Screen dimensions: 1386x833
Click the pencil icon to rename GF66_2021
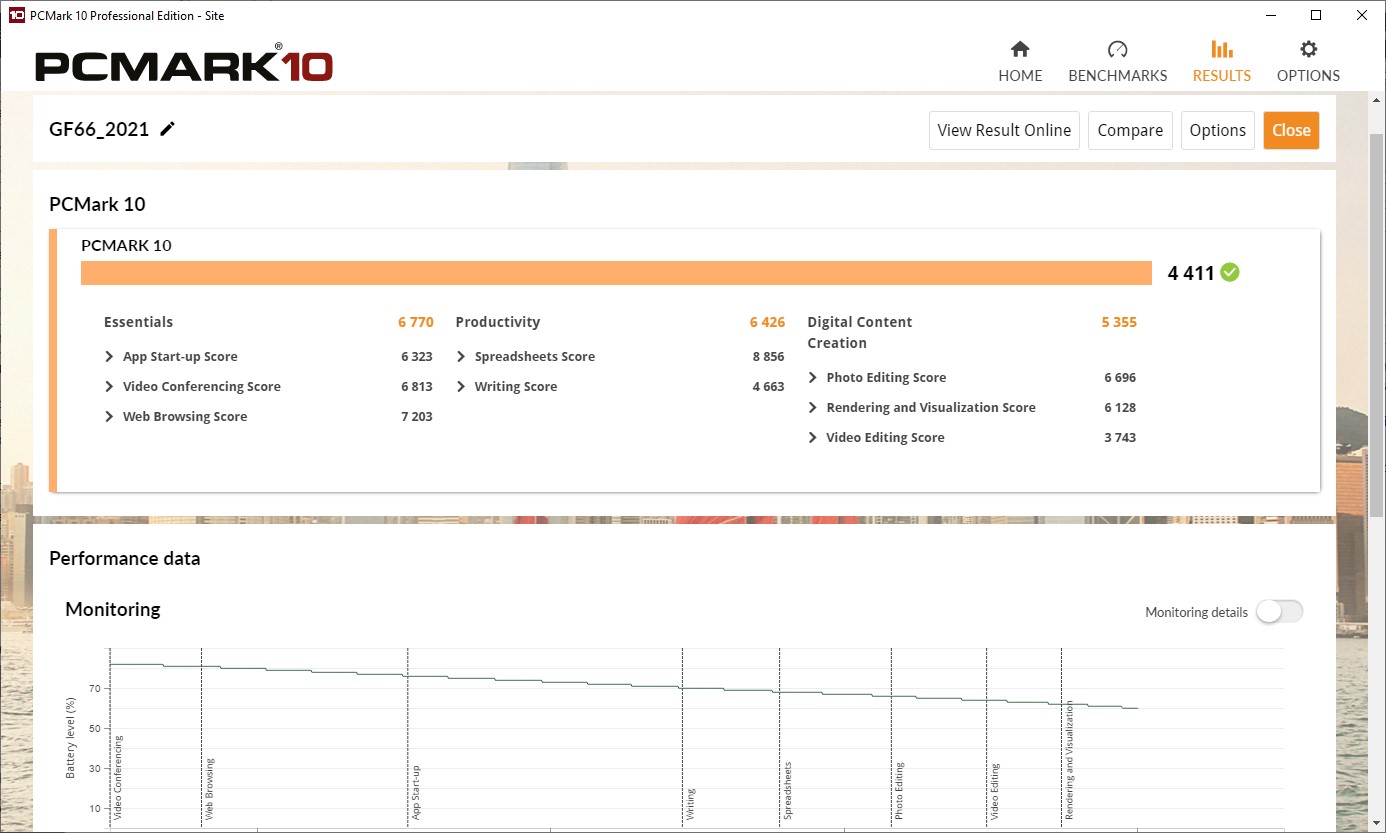coord(168,129)
